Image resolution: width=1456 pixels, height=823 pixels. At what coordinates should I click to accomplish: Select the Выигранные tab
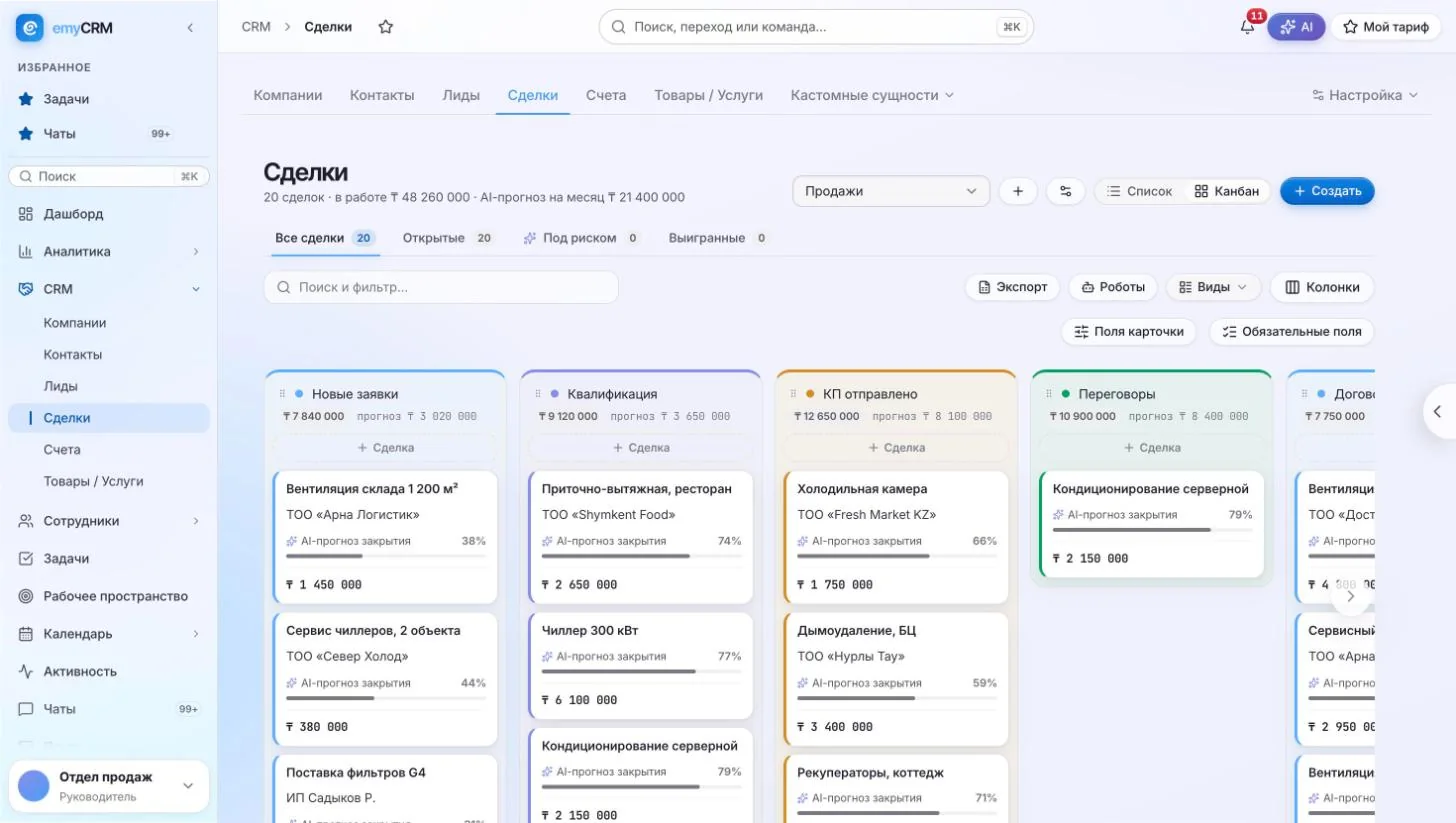[719, 238]
